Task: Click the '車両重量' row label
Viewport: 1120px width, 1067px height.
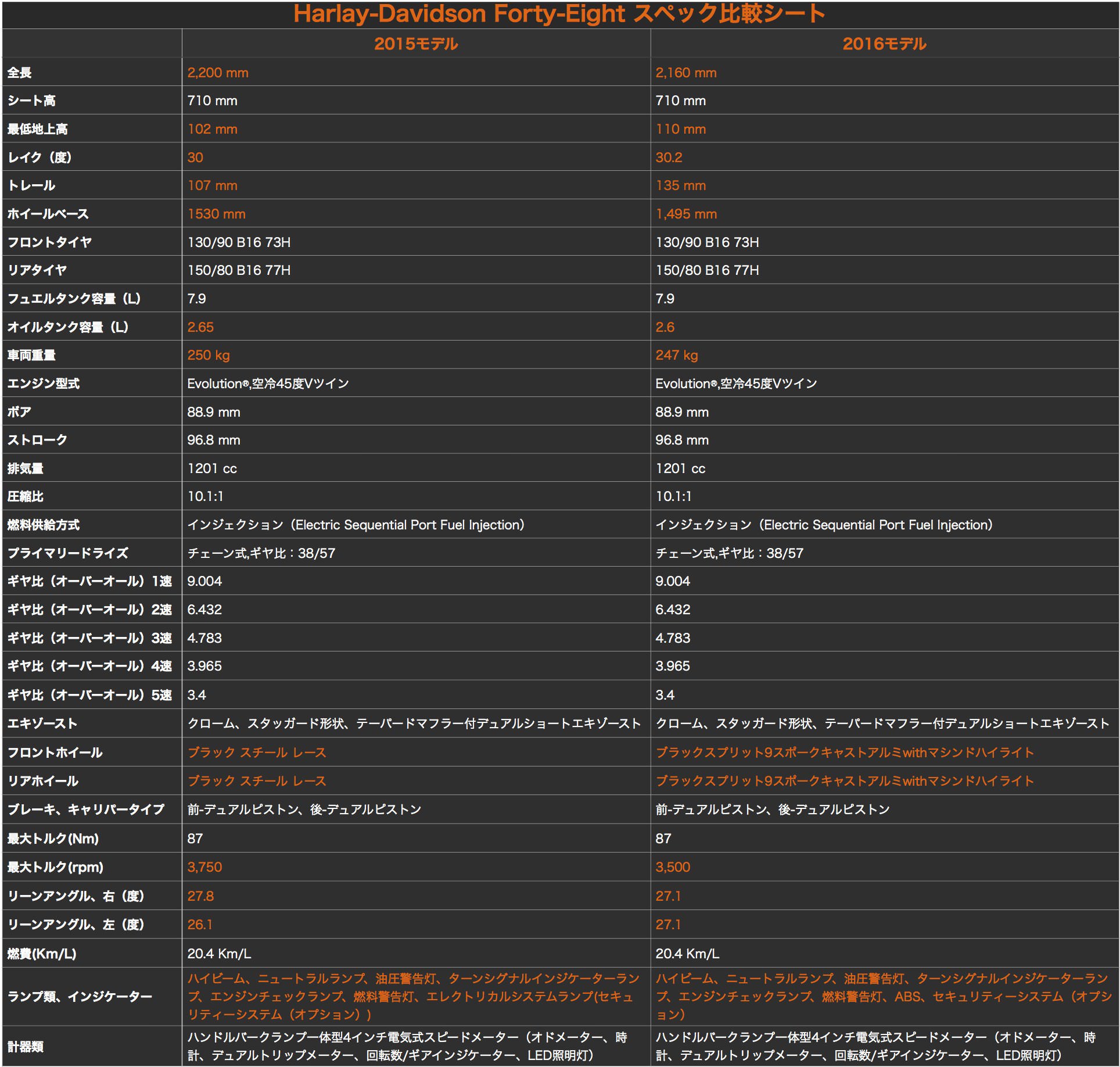Action: coord(31,355)
